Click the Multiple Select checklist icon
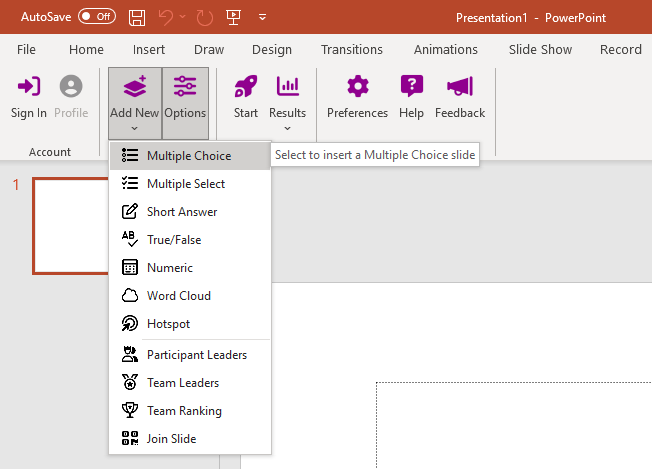Image resolution: width=652 pixels, height=469 pixels. click(130, 183)
